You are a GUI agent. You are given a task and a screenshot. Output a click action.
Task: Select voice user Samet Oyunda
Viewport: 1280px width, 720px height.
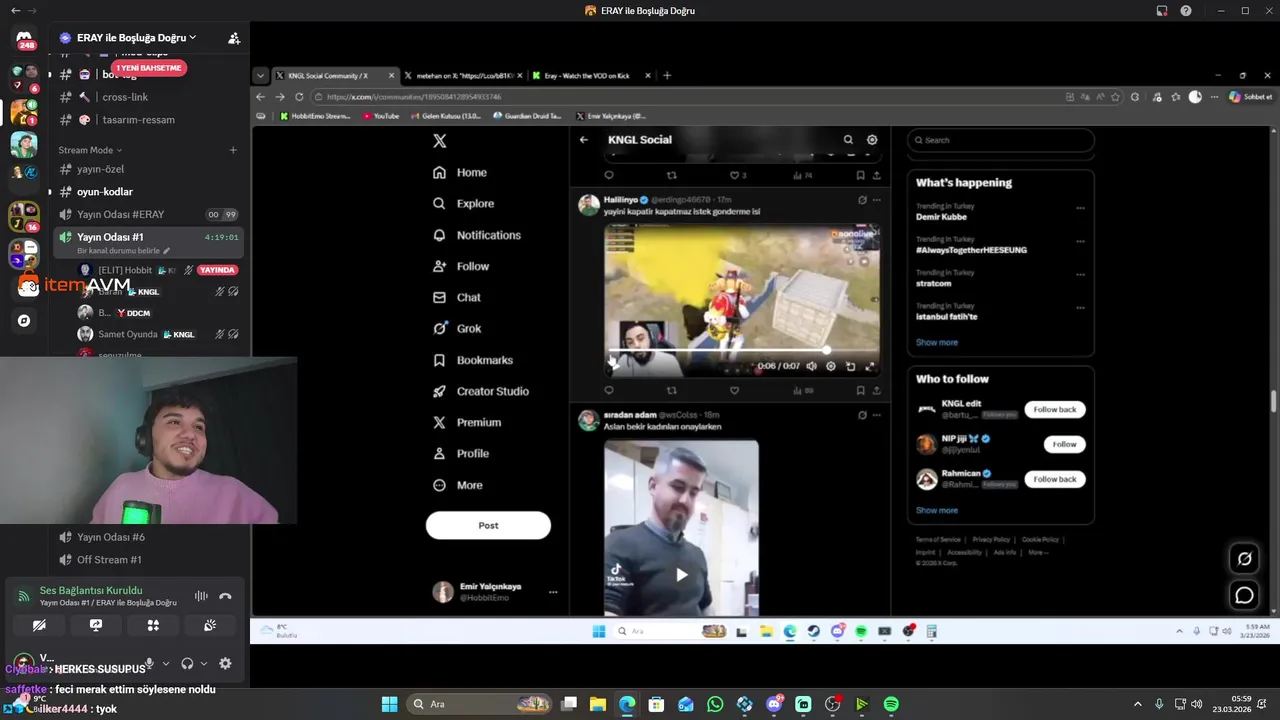pyautogui.click(x=127, y=334)
